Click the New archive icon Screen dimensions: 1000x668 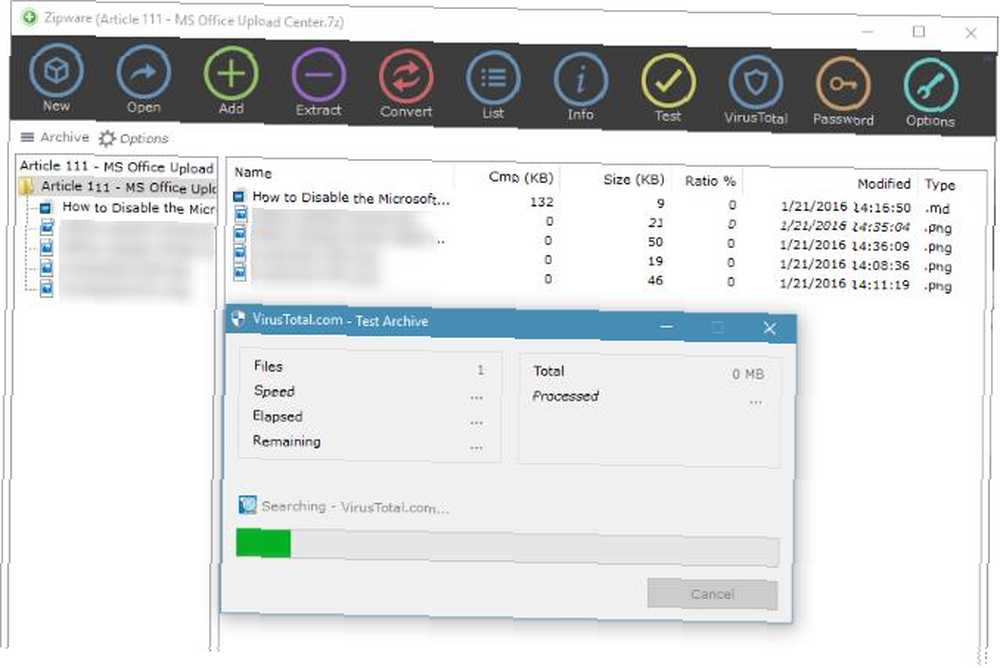(x=56, y=78)
